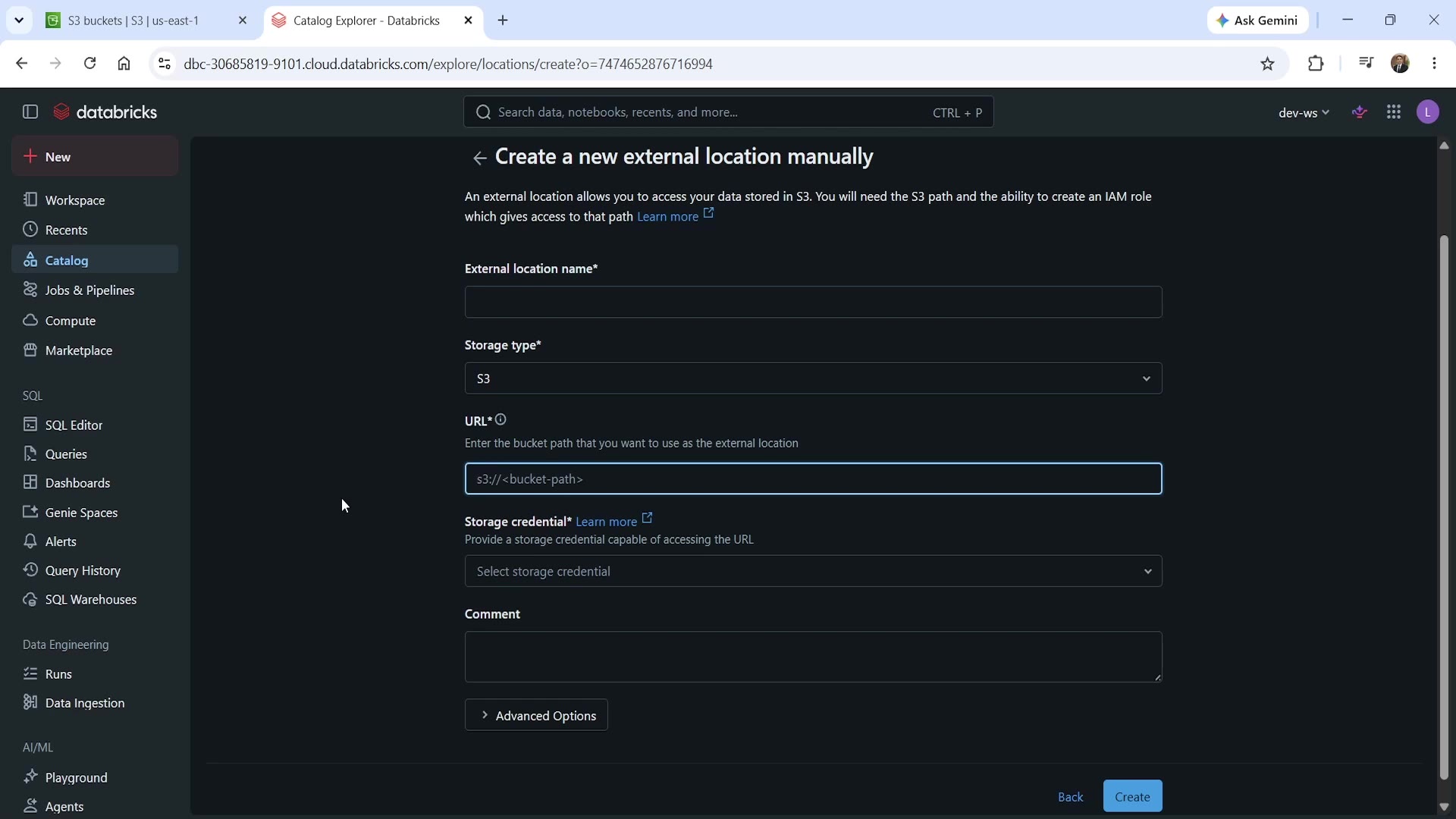Switch to the Catalog Explorer browser tab
Screen dimensions: 1456x819
click(372, 20)
